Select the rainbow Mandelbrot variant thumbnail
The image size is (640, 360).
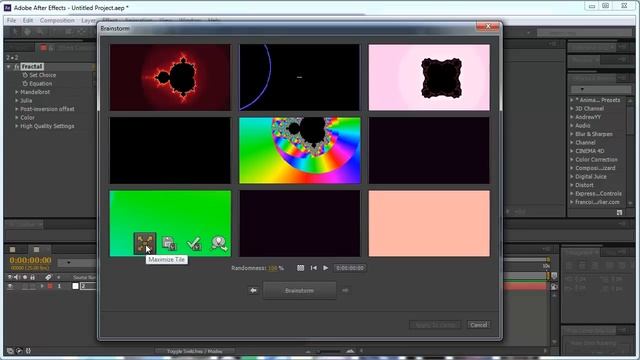pos(300,150)
